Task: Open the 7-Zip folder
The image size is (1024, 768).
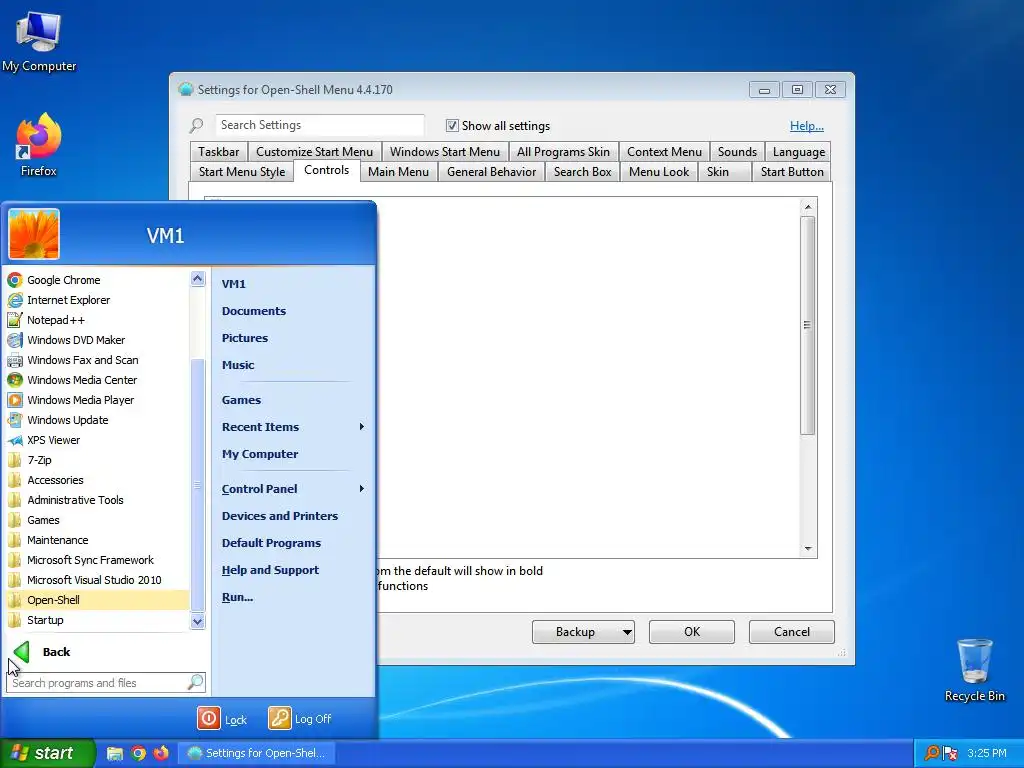Action: click(97, 460)
